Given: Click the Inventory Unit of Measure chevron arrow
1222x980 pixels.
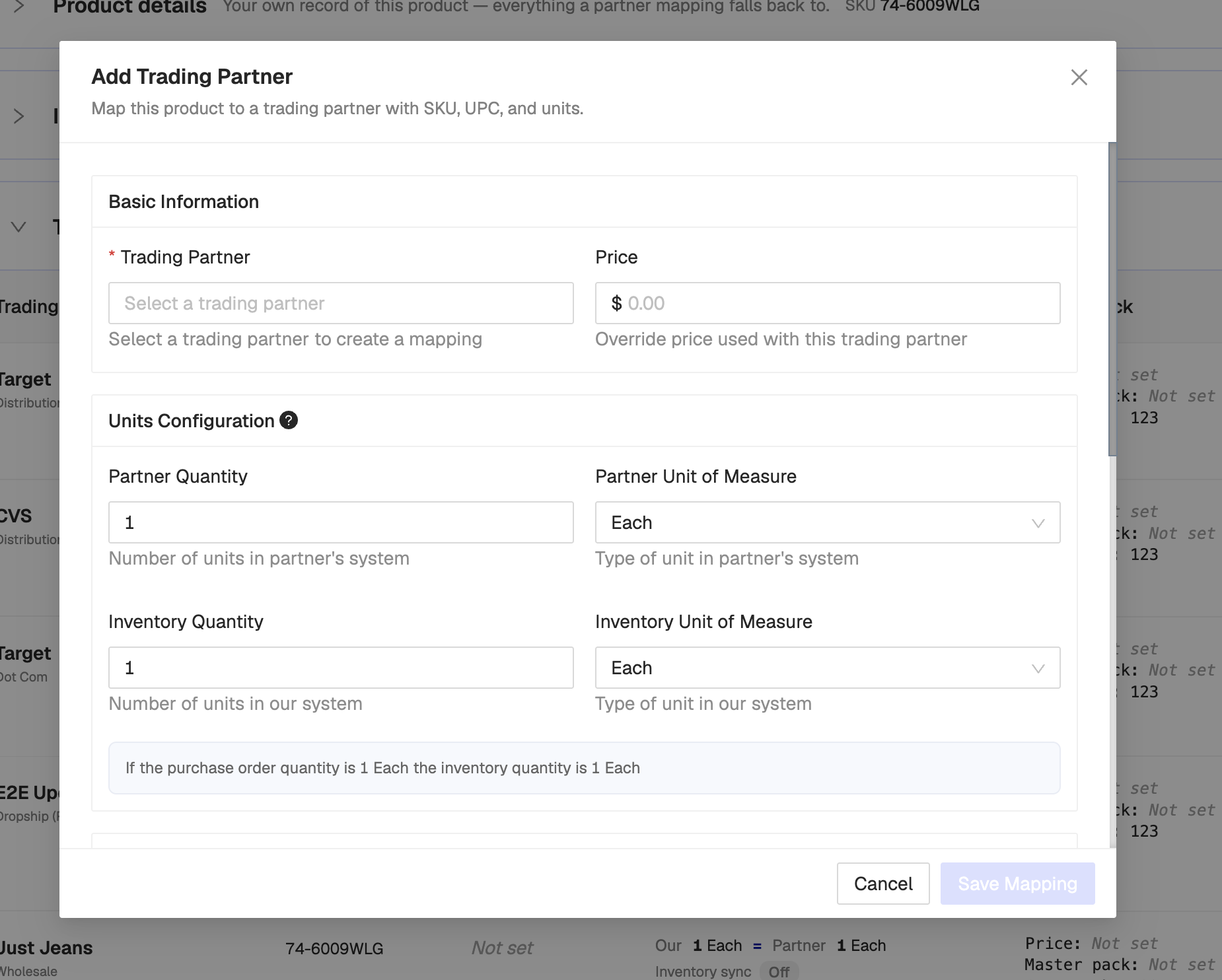Looking at the screenshot, I should pyautogui.click(x=1038, y=668).
